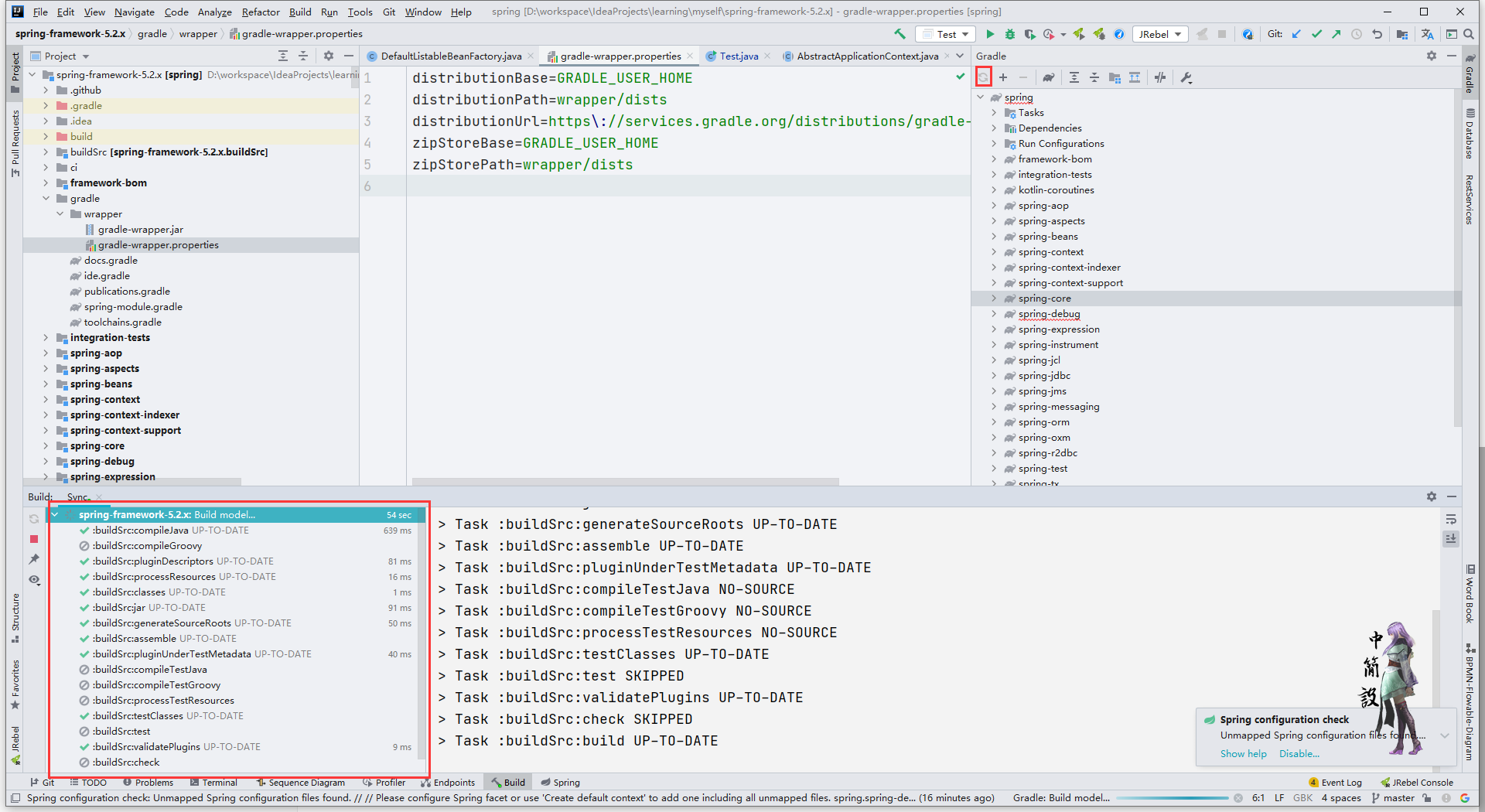The width and height of the screenshot is (1485, 812).
Task: Open the Gradle panel settings gear
Action: [1431, 56]
